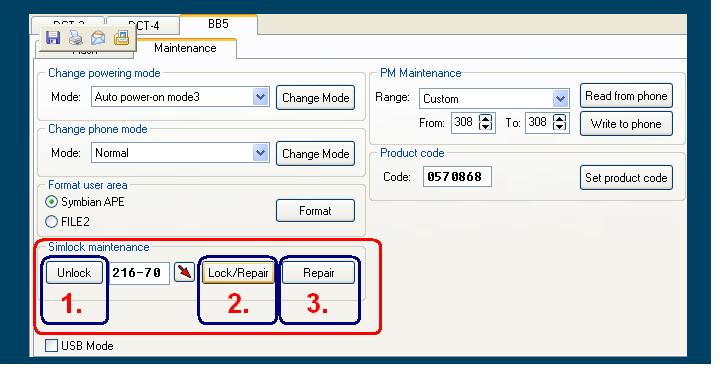Click the floppy disk save icon

pos(53,37)
